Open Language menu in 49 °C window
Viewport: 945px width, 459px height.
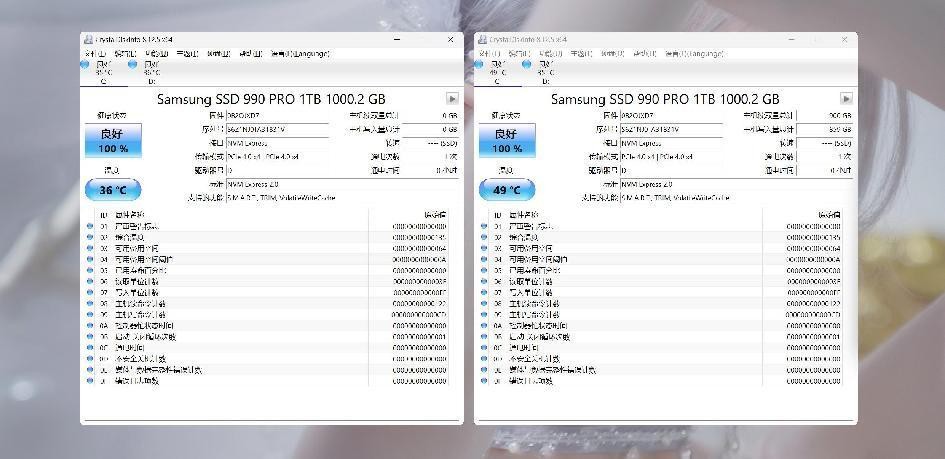[694, 54]
